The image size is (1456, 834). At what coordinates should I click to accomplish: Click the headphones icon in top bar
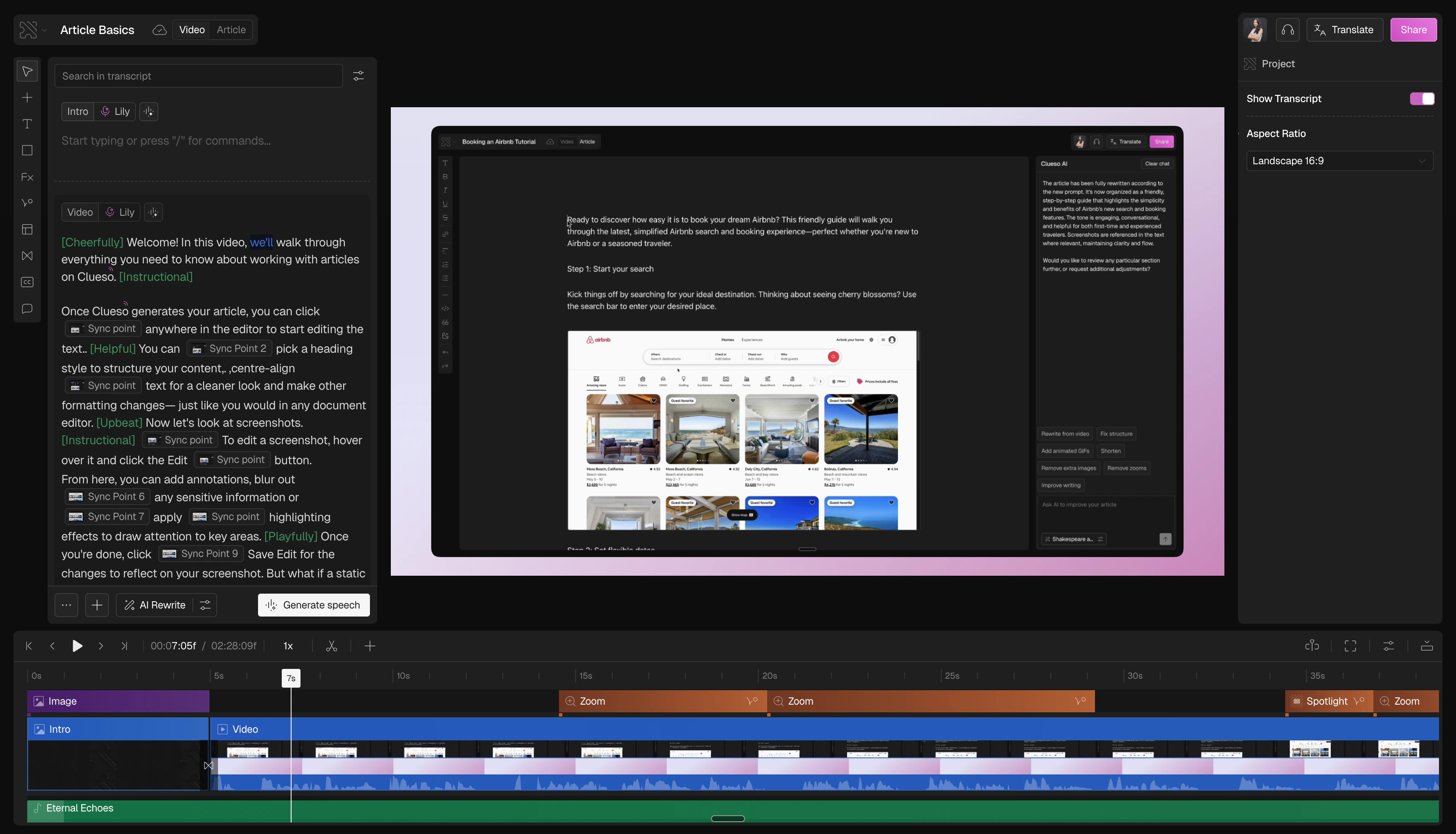(1287, 30)
